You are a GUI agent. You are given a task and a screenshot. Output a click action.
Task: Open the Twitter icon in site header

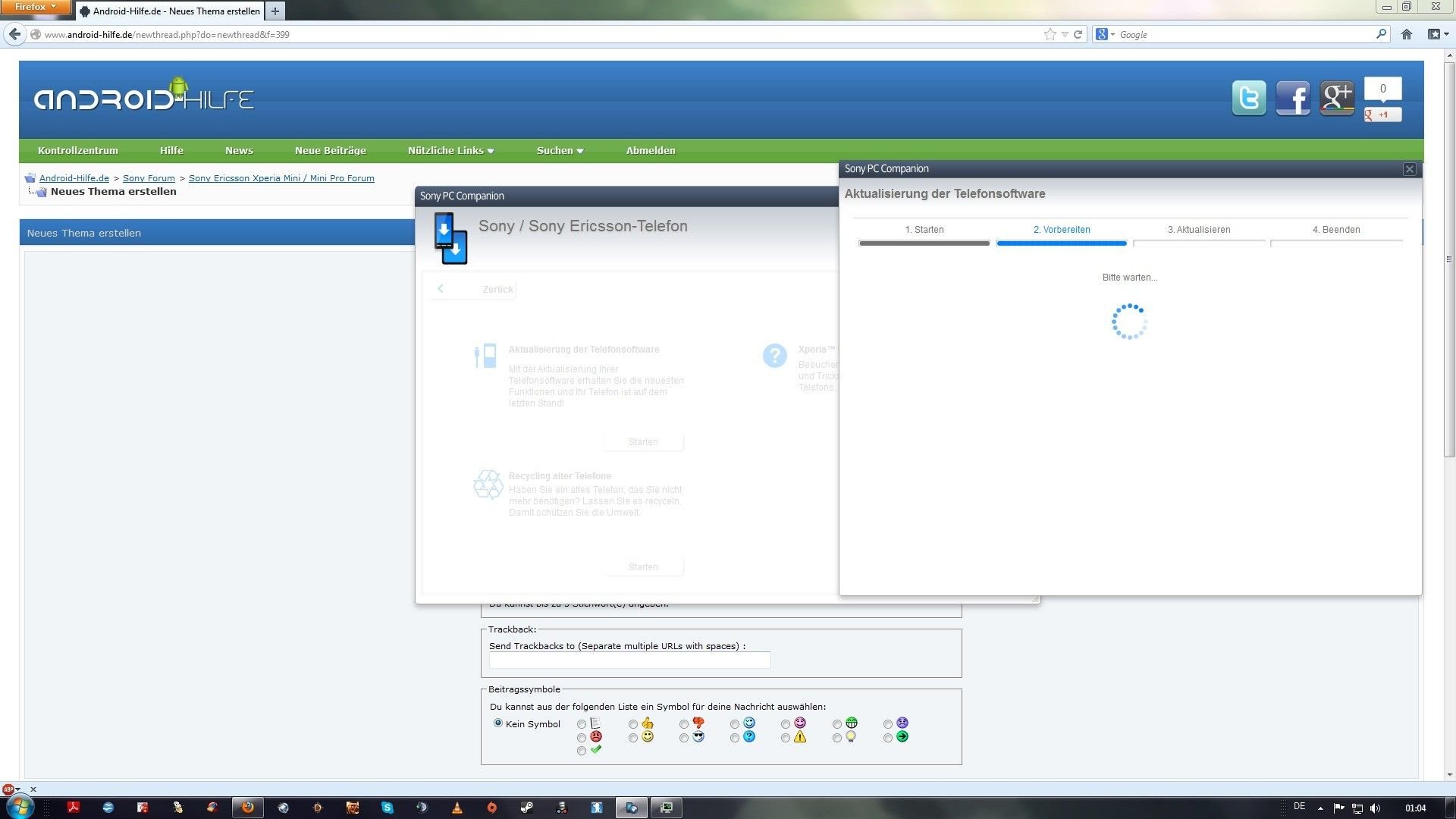point(1249,98)
